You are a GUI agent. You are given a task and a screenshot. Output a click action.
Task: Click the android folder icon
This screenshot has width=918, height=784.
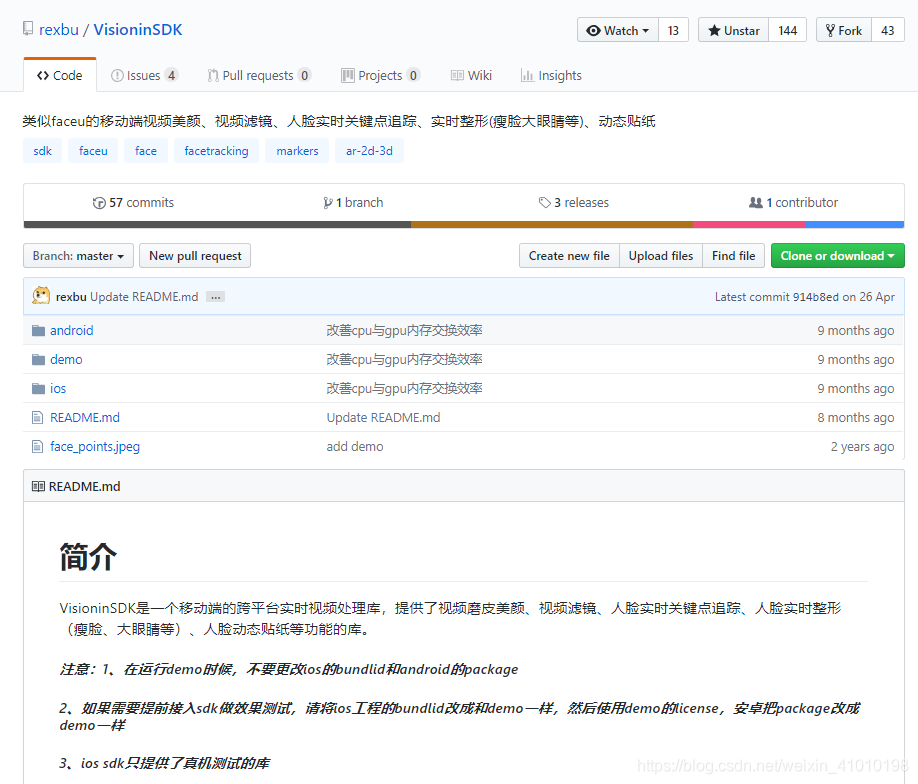[x=39, y=331]
